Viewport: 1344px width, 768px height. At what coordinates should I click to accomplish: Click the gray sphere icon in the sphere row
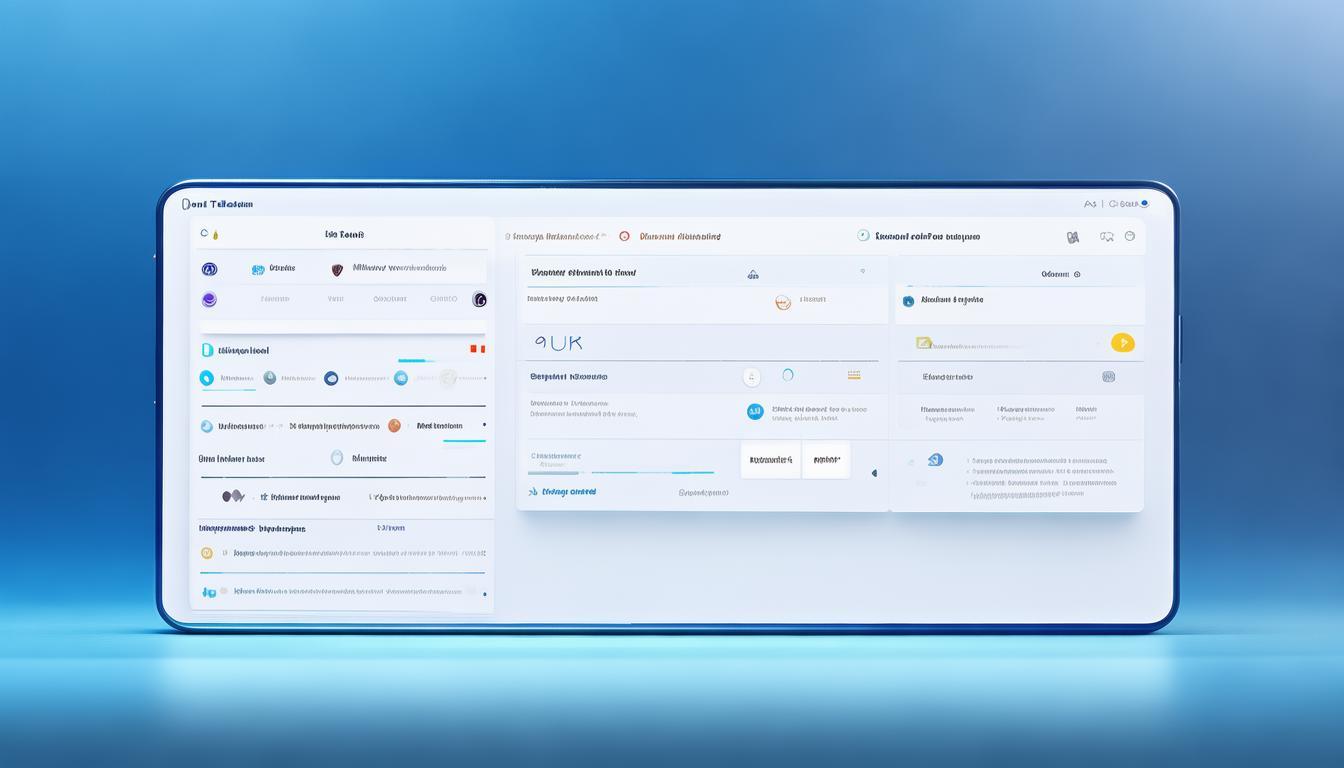click(x=269, y=378)
